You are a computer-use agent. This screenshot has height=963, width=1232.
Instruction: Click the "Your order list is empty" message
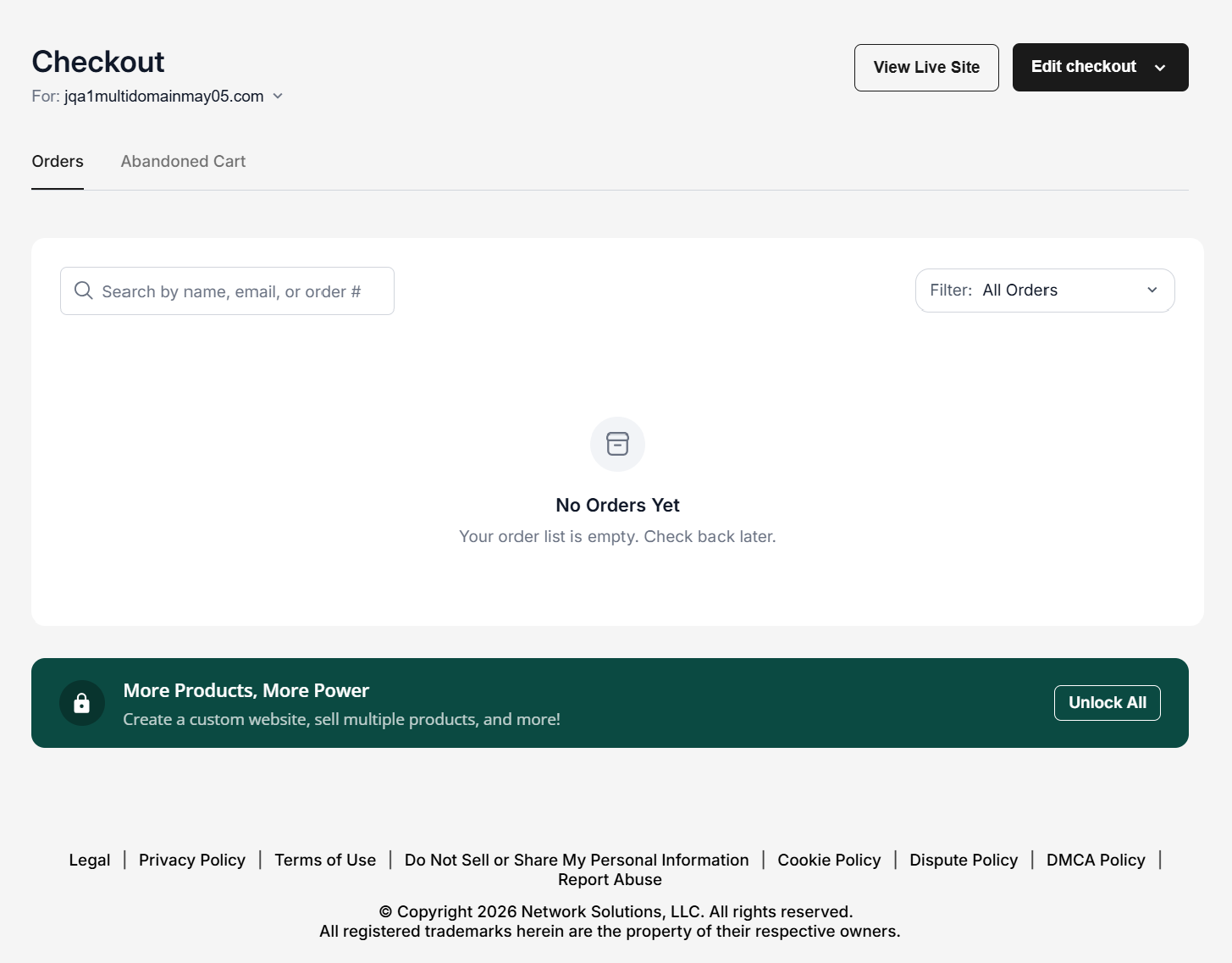617,537
